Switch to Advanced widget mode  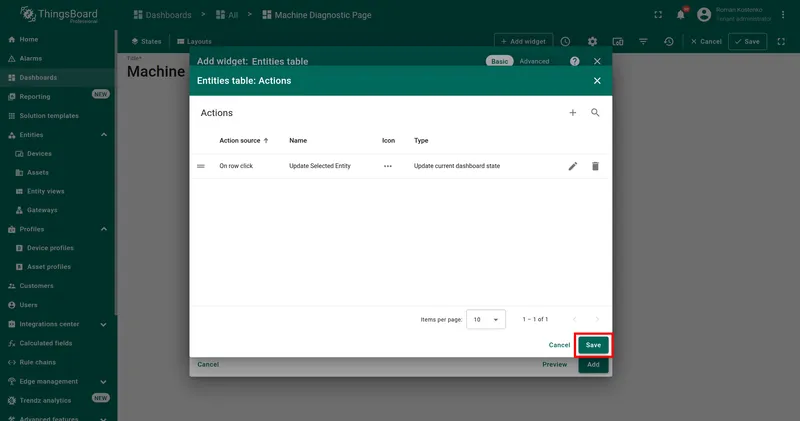[x=534, y=61]
